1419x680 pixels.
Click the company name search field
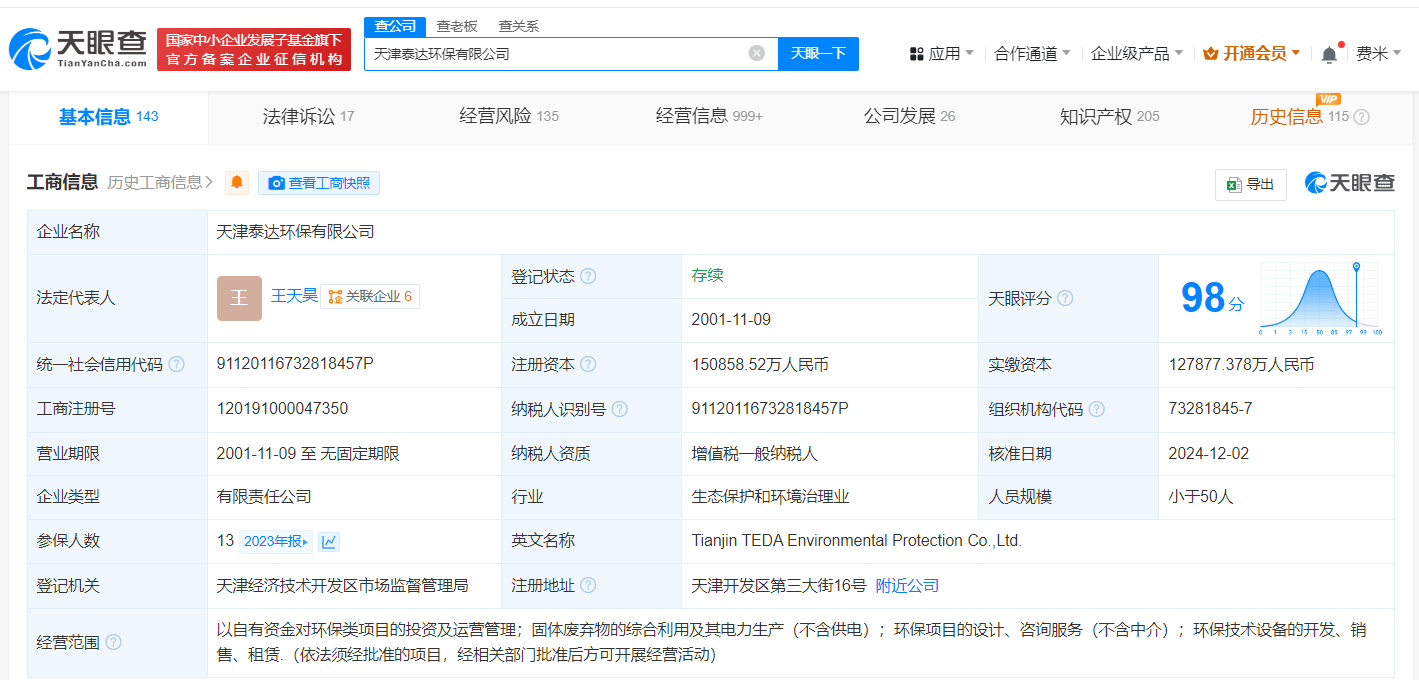(x=555, y=53)
